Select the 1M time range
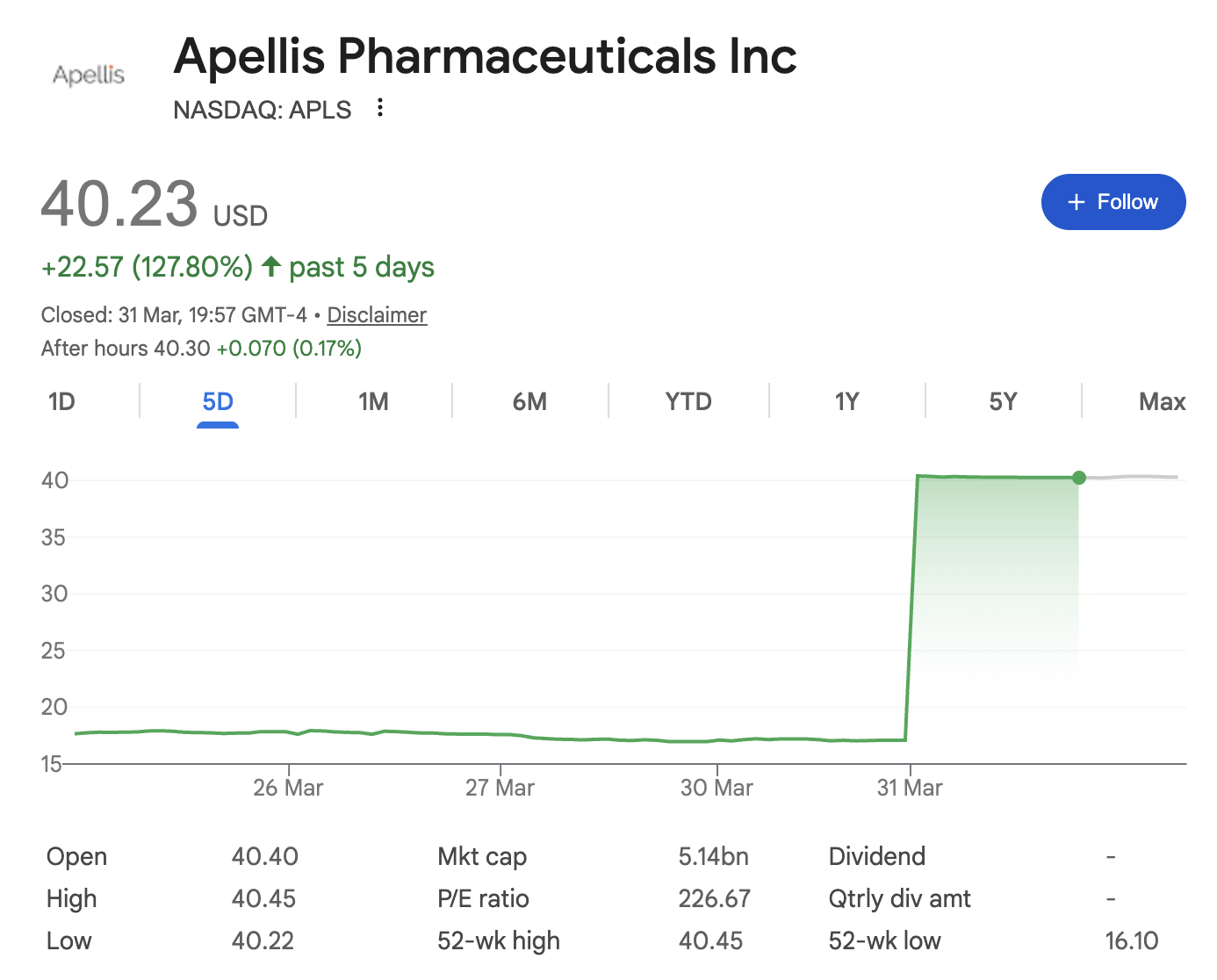 [374, 401]
